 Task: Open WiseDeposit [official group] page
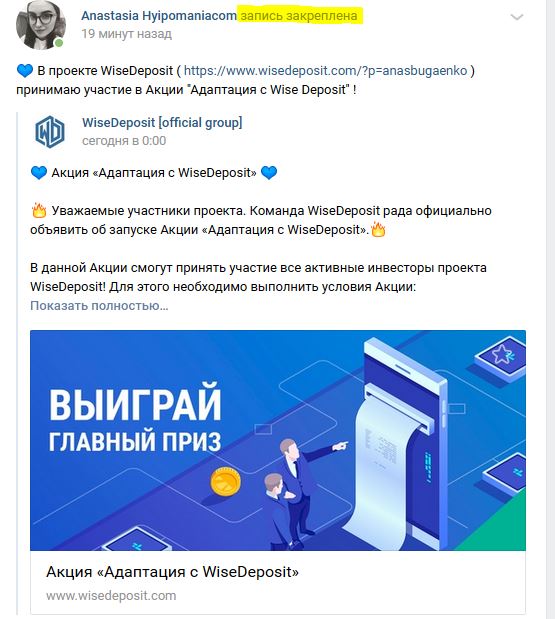coord(162,122)
